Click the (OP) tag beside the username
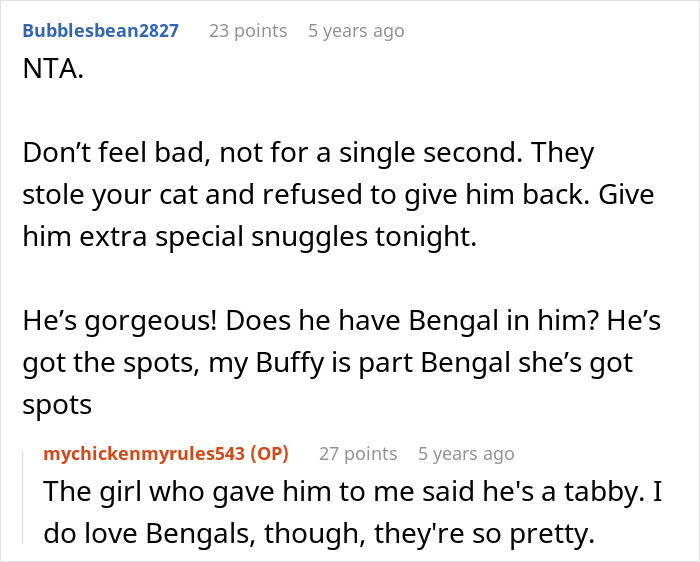The image size is (700, 562). pos(267,454)
